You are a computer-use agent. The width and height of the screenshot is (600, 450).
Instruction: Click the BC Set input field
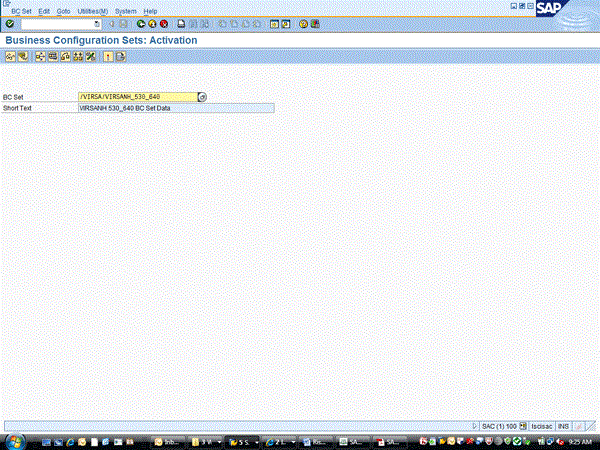[135, 97]
